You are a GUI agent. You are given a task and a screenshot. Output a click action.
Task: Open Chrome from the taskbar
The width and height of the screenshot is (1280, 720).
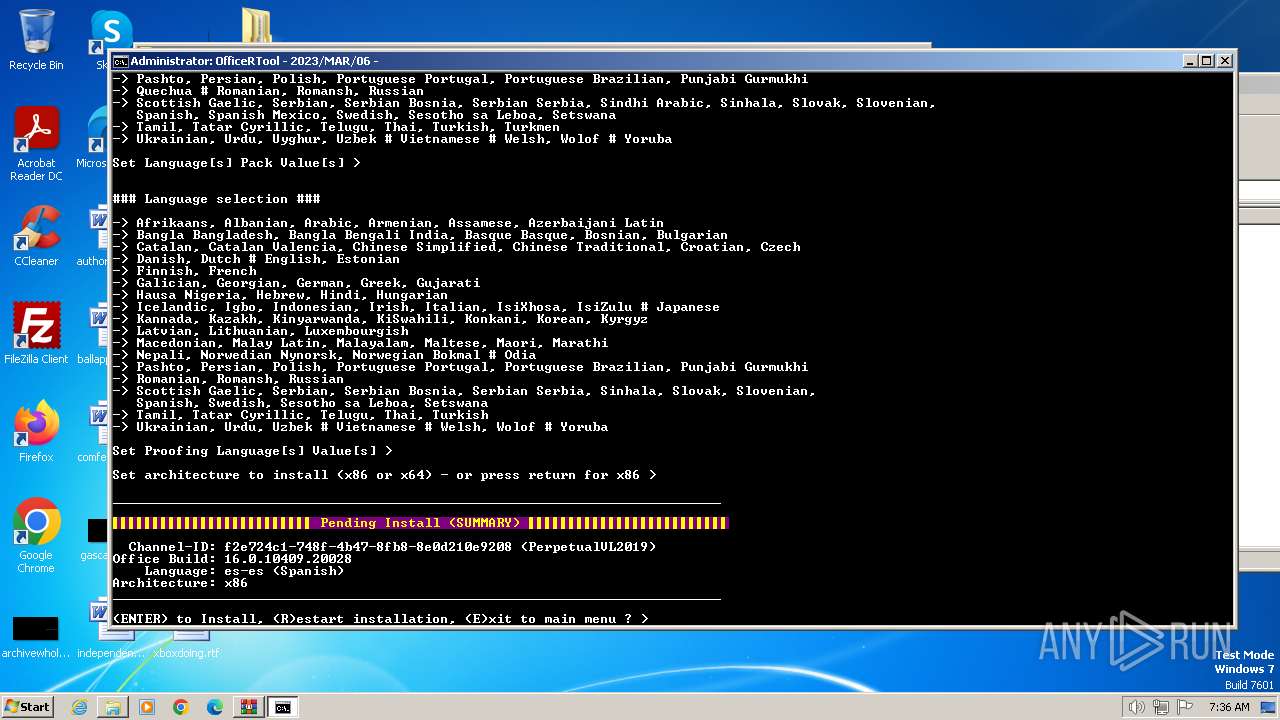(x=181, y=707)
